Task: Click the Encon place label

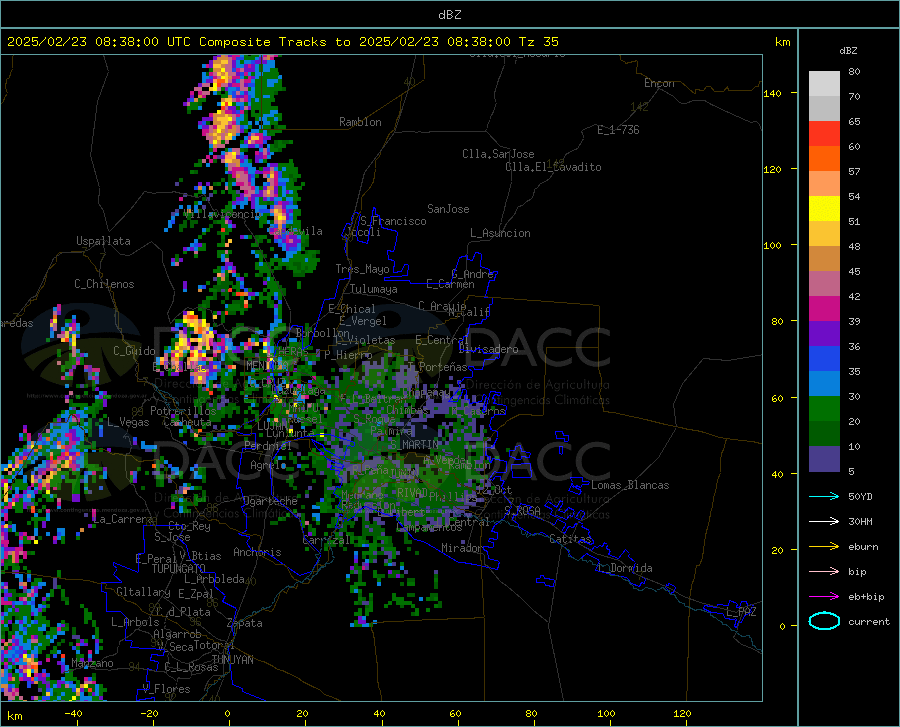Action: pyautogui.click(x=659, y=83)
